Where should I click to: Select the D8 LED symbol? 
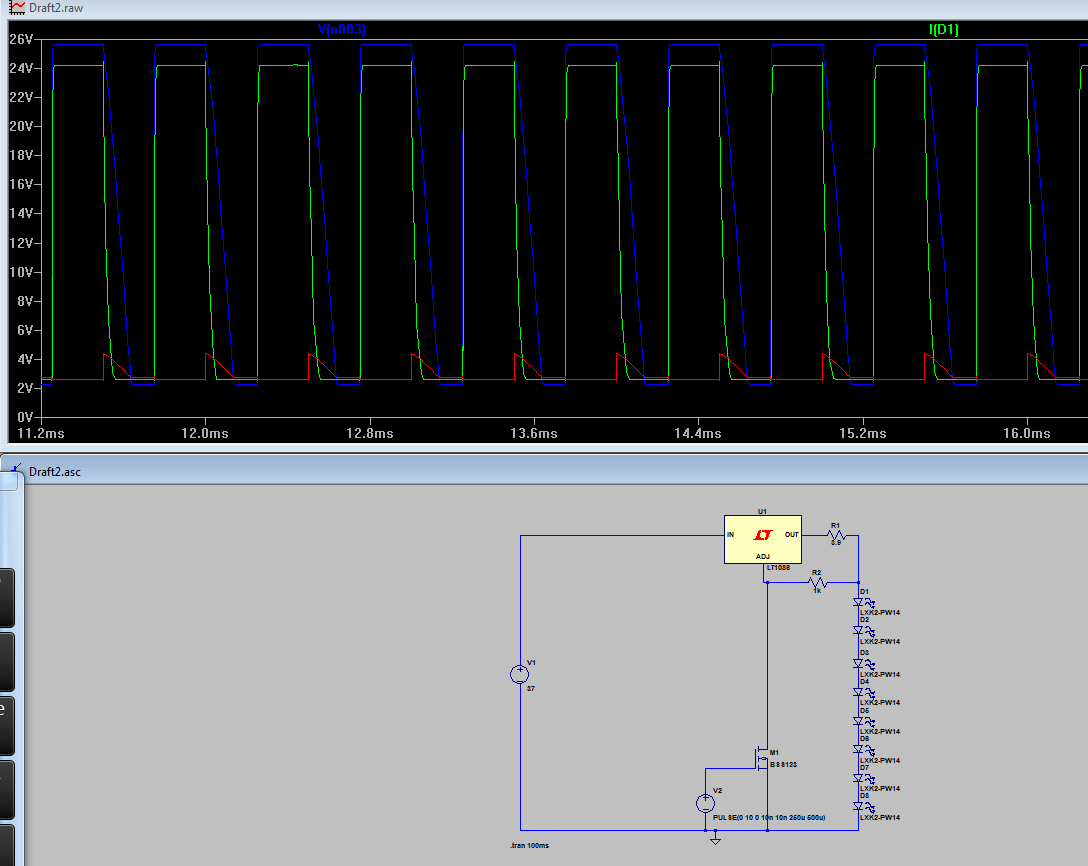click(860, 806)
